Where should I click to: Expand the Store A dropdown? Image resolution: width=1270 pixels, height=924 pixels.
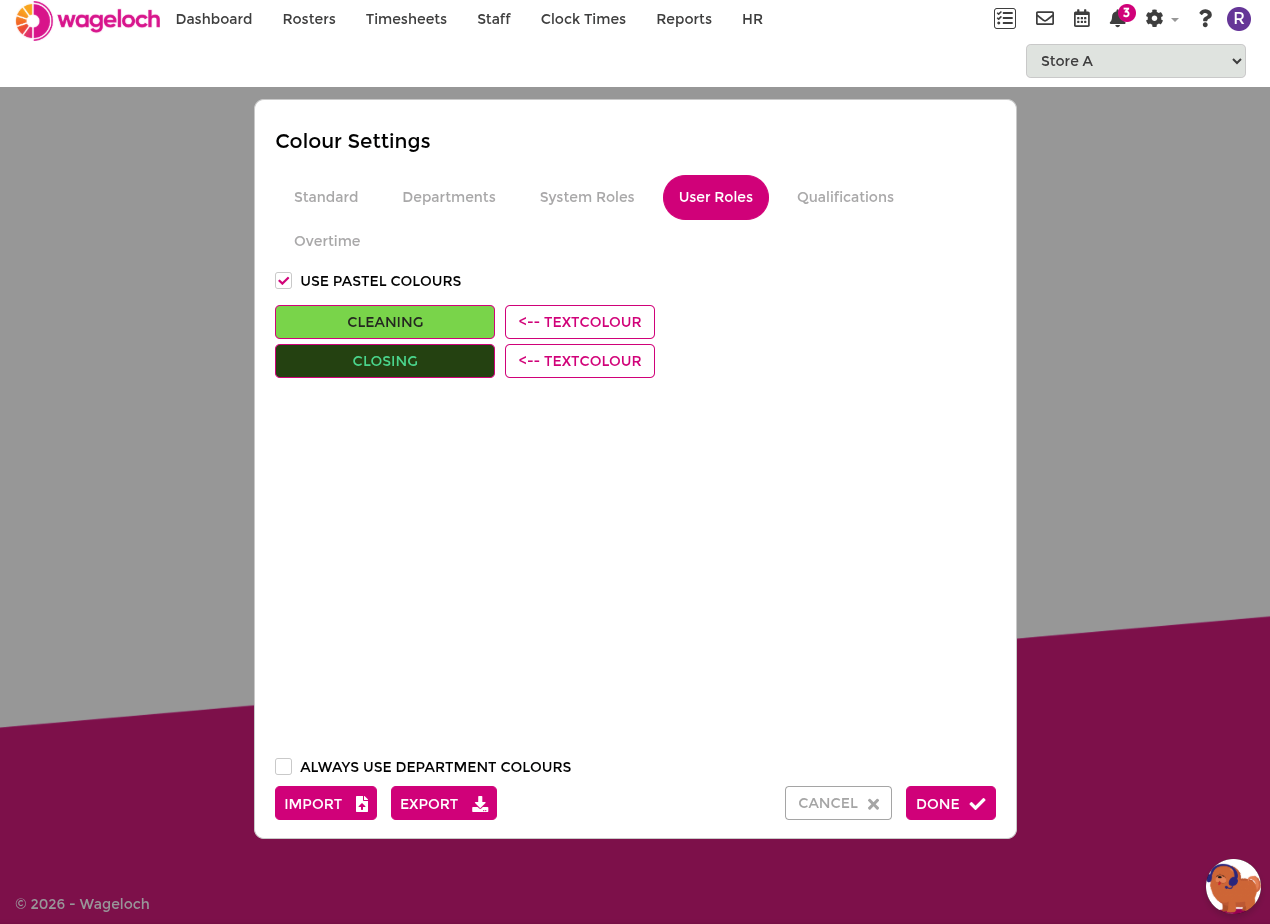[x=1136, y=61]
